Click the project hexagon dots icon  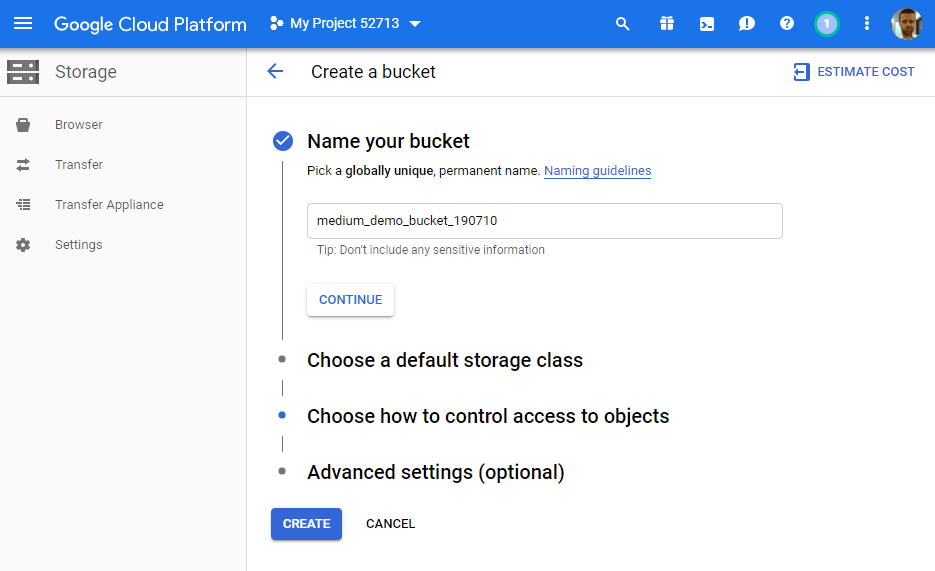tap(276, 23)
